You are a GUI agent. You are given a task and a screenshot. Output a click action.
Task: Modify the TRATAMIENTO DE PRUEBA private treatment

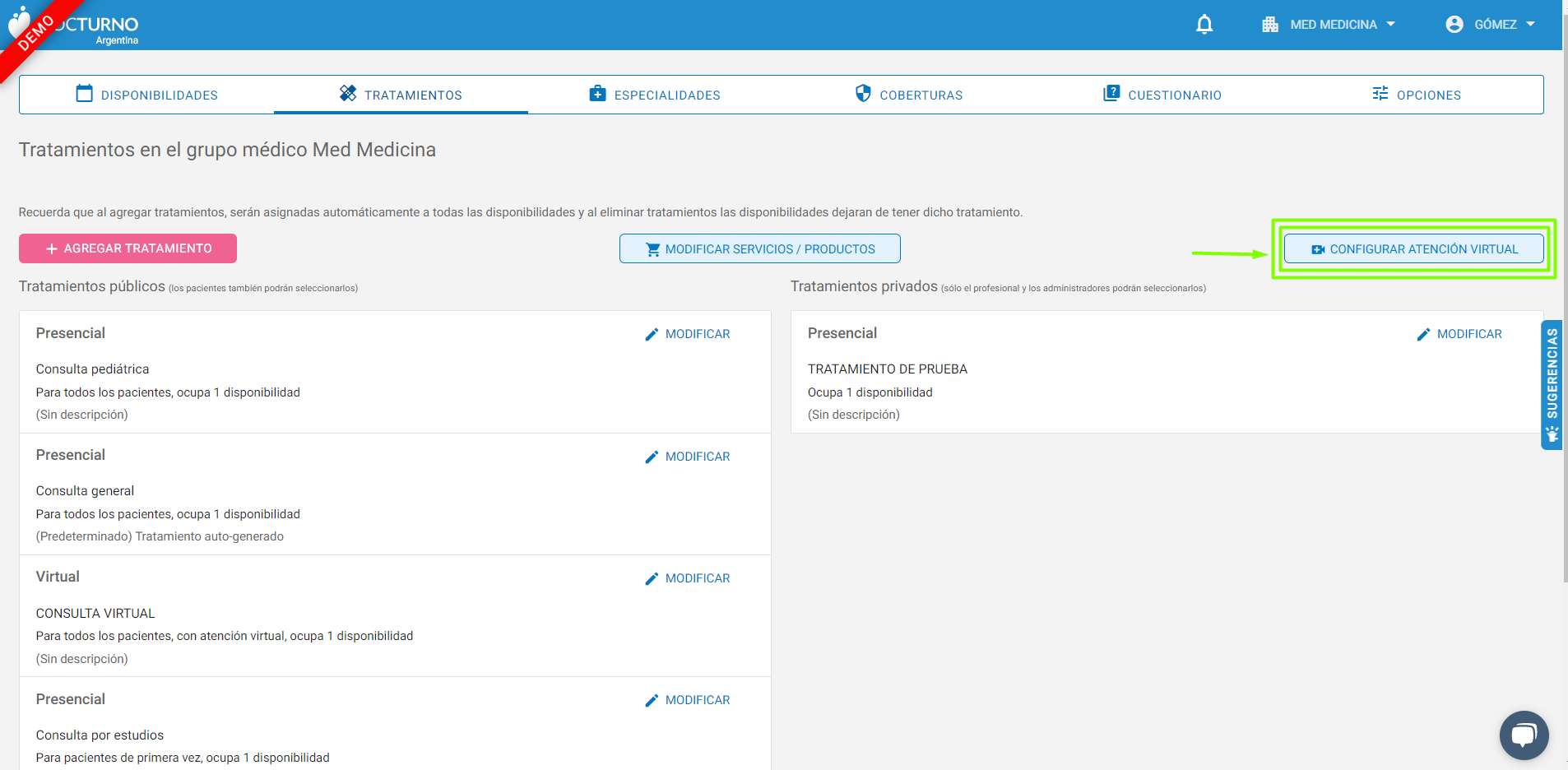click(x=1459, y=334)
